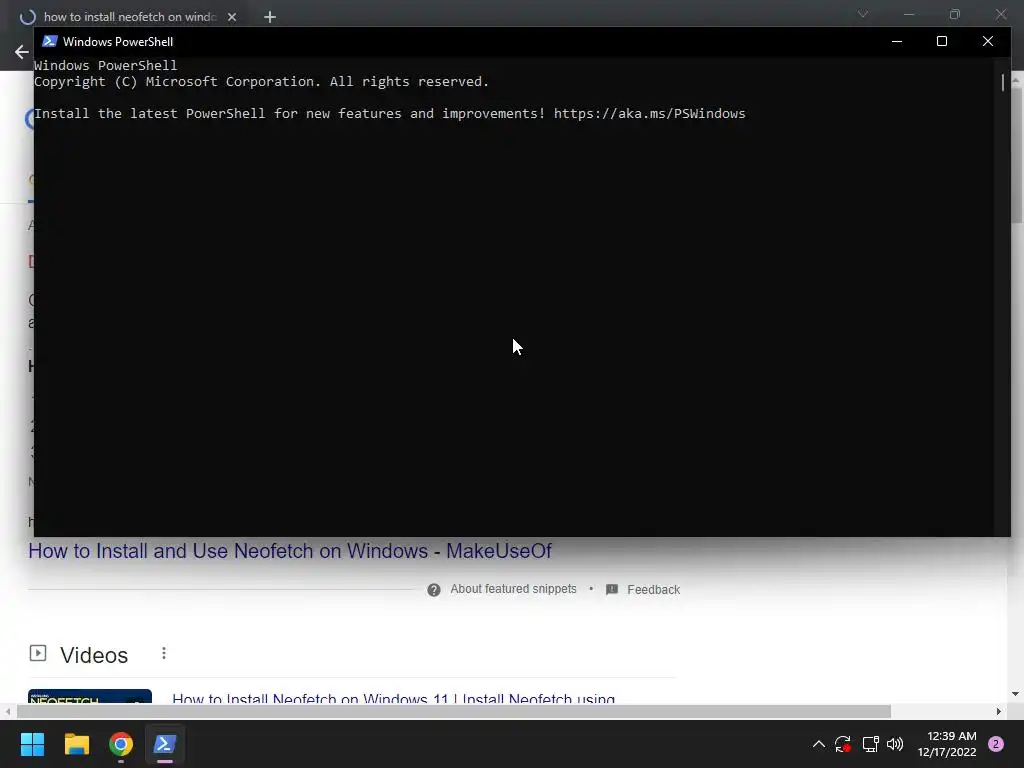Open the Videos section options menu
The image size is (1024, 768).
click(x=164, y=653)
